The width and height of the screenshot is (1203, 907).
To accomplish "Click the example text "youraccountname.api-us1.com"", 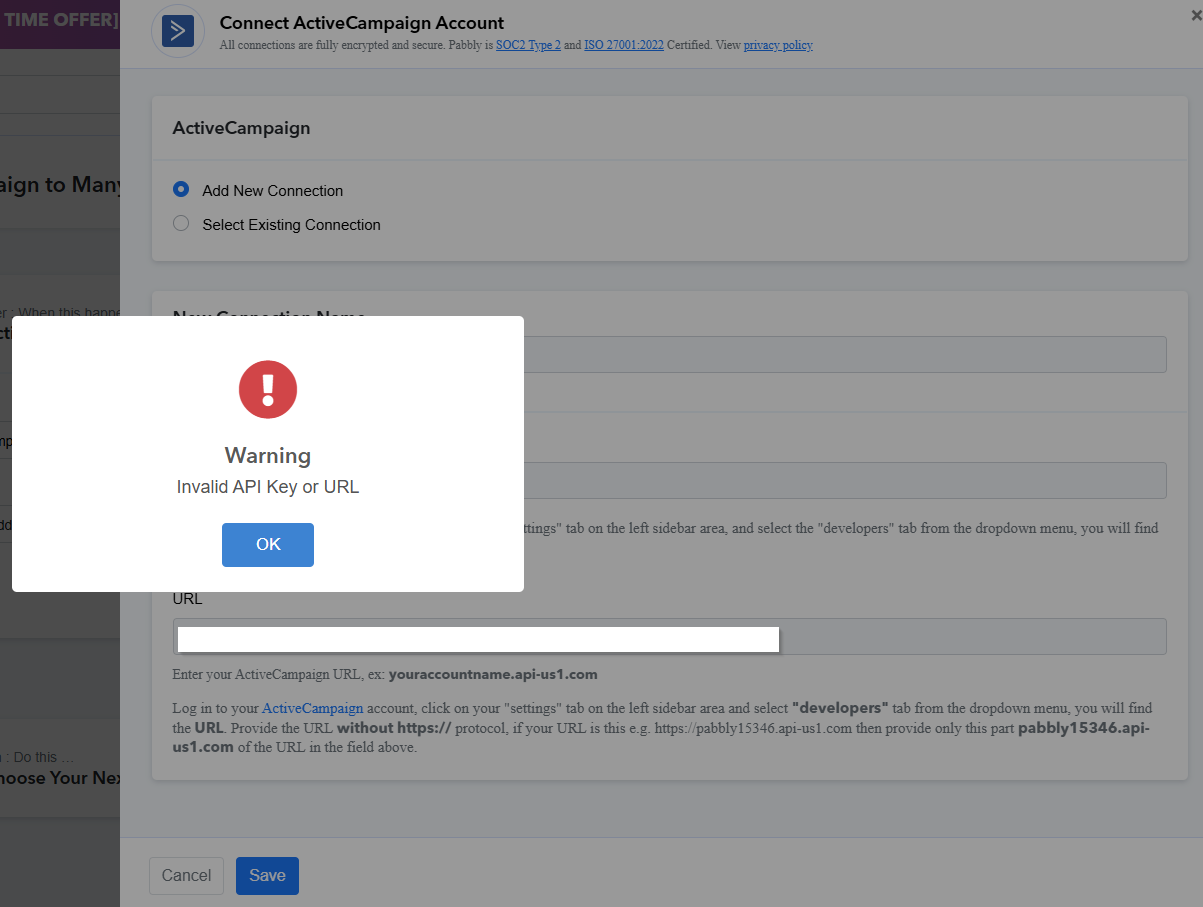I will click(x=493, y=674).
